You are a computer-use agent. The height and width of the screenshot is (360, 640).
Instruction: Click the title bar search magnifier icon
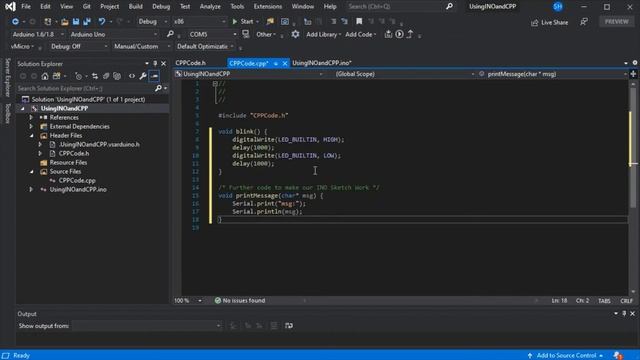click(x=449, y=7)
